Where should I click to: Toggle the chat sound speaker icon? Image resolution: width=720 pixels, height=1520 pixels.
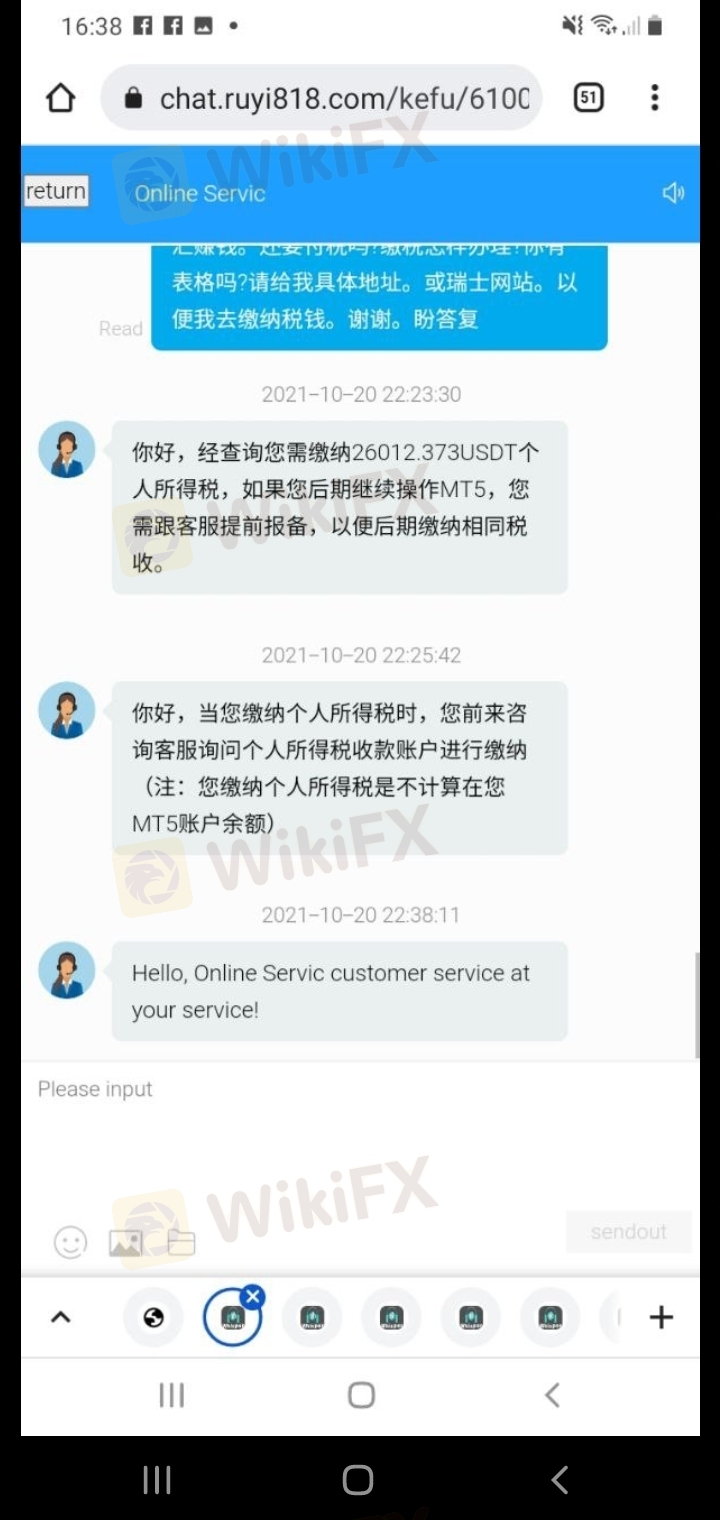pyautogui.click(x=673, y=193)
